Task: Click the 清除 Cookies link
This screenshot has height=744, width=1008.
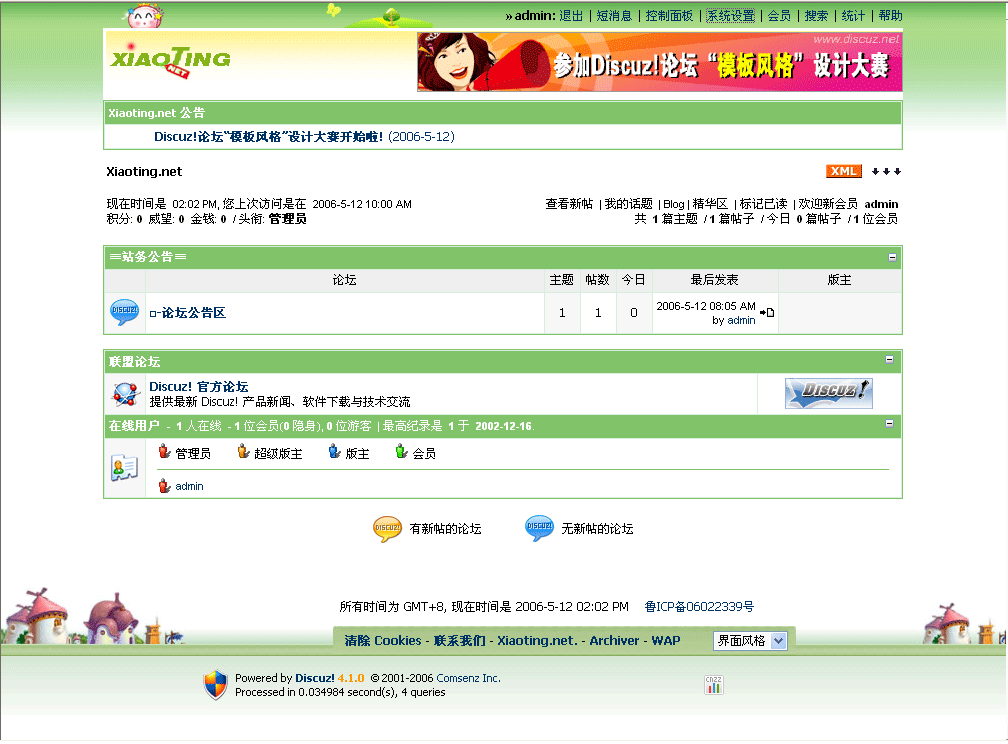Action: click(382, 640)
